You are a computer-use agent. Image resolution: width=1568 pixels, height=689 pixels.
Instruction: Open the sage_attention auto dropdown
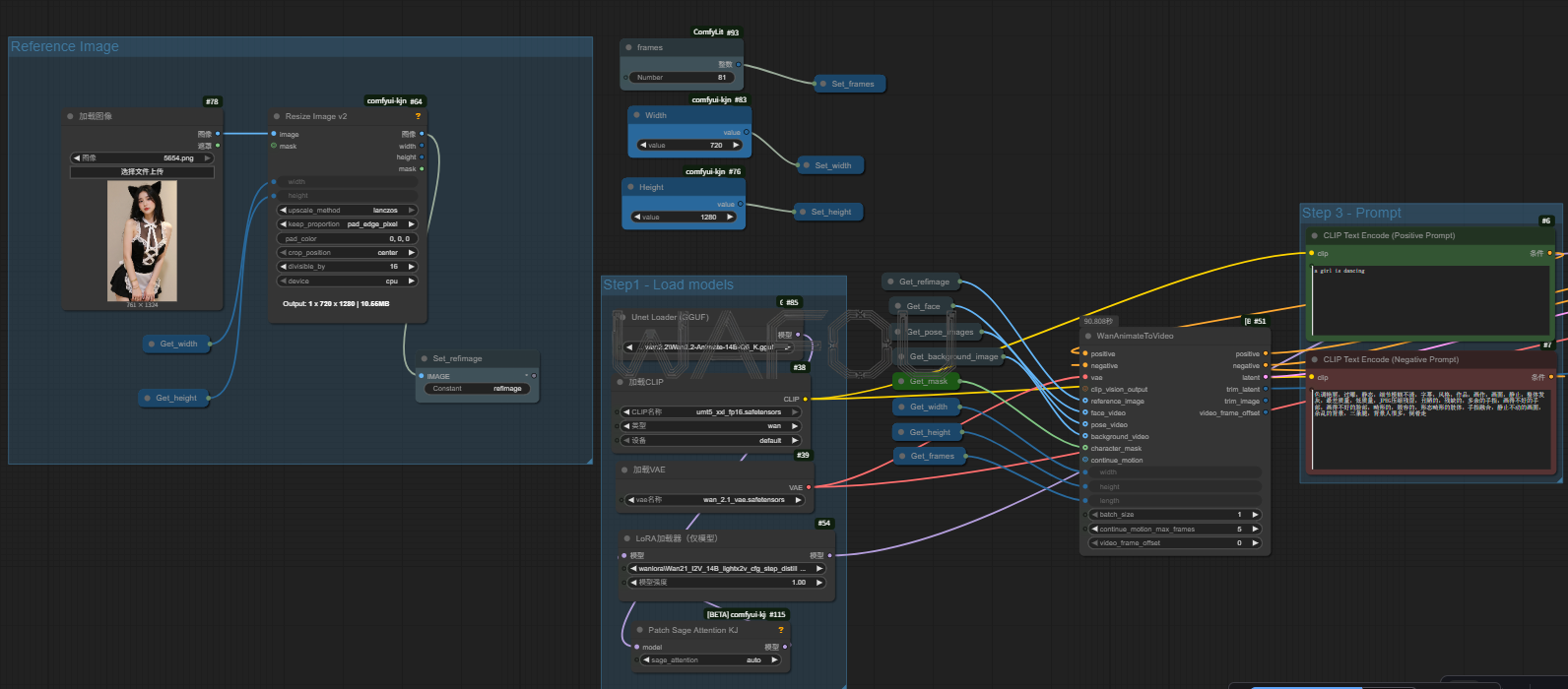coord(709,659)
